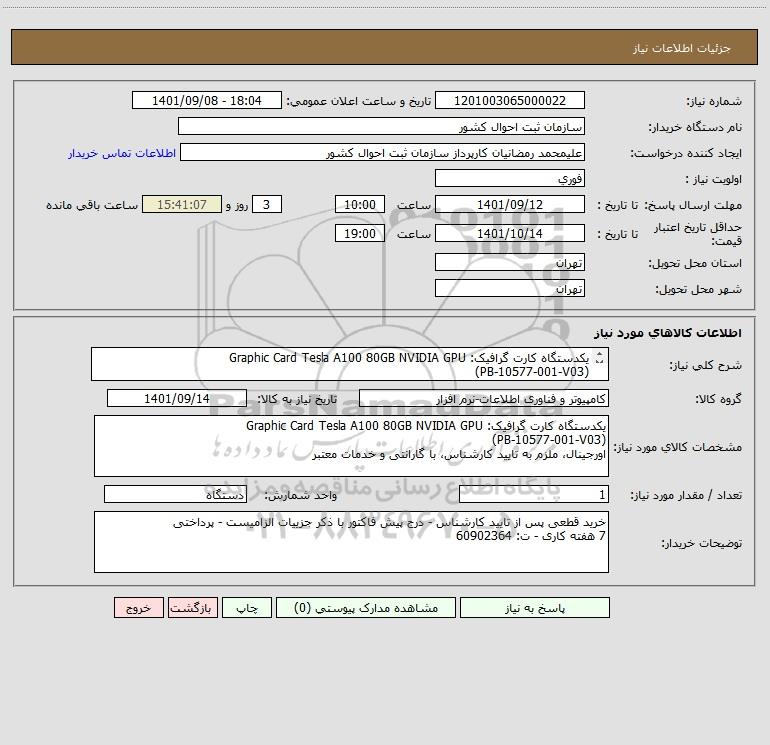This screenshot has width=770, height=745.
Task: Click the description box scroll stepper arrows
Action: coord(599,358)
